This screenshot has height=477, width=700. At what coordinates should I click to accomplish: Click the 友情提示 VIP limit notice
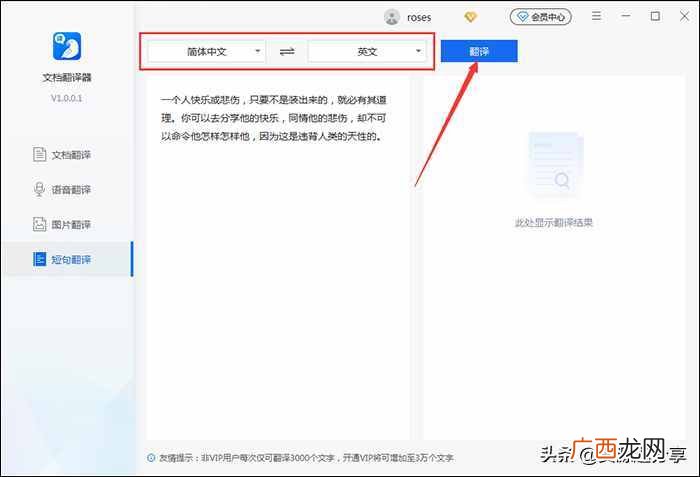click(306, 458)
